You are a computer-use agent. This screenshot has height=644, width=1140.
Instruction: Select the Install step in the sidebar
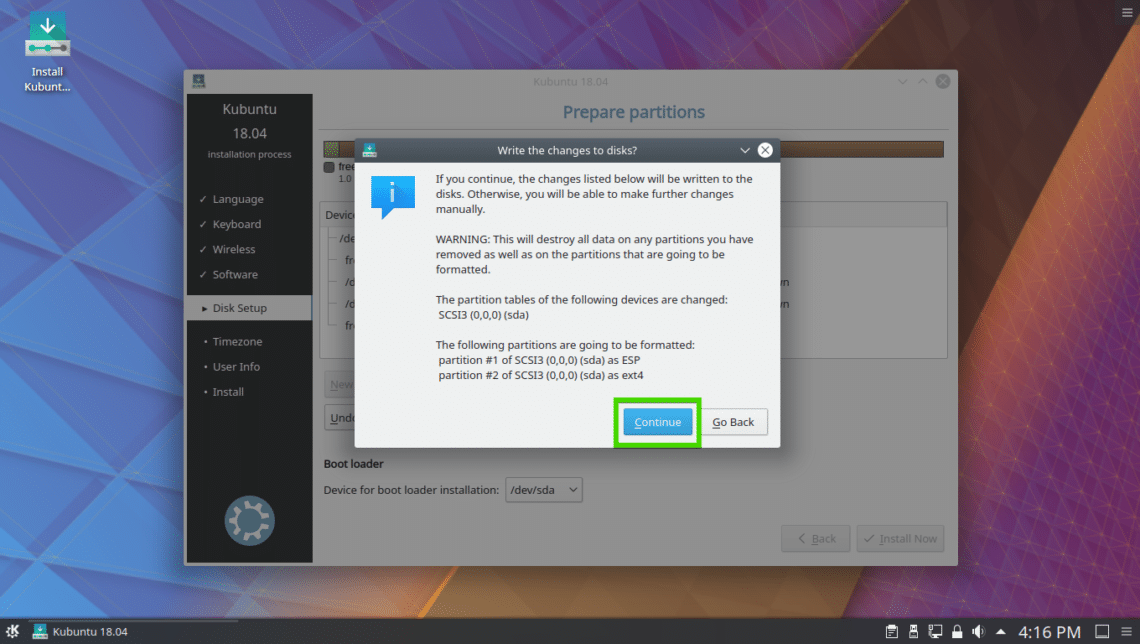click(228, 392)
